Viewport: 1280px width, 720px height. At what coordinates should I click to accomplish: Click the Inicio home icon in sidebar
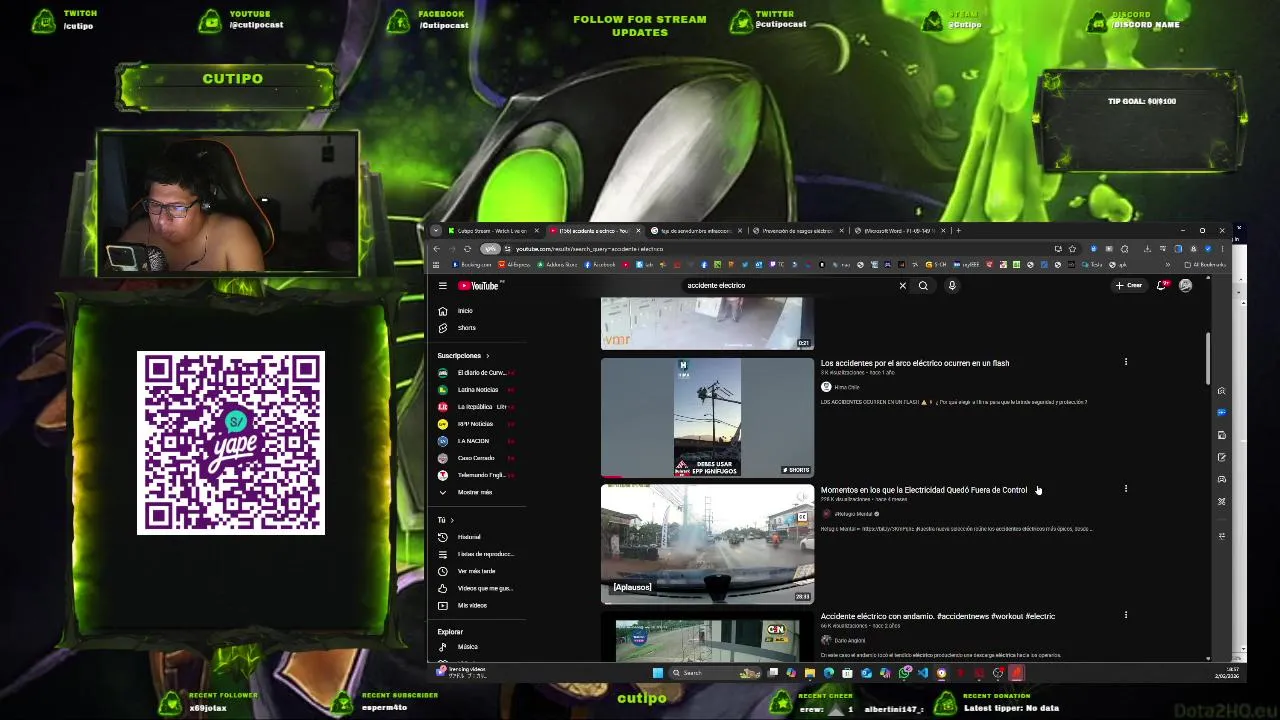pyautogui.click(x=442, y=311)
